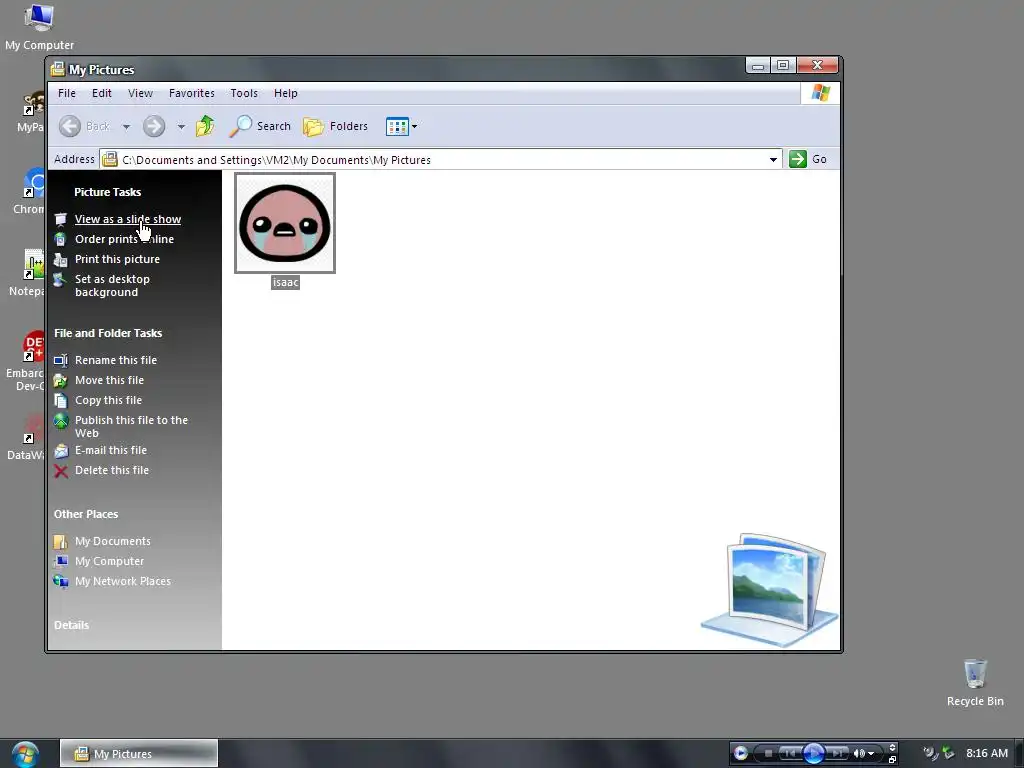
Task: Click Print this picture link
Action: click(x=117, y=259)
